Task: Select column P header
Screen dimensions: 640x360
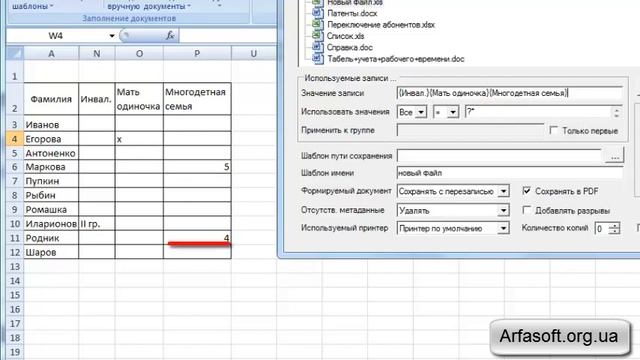Action: coord(197,53)
